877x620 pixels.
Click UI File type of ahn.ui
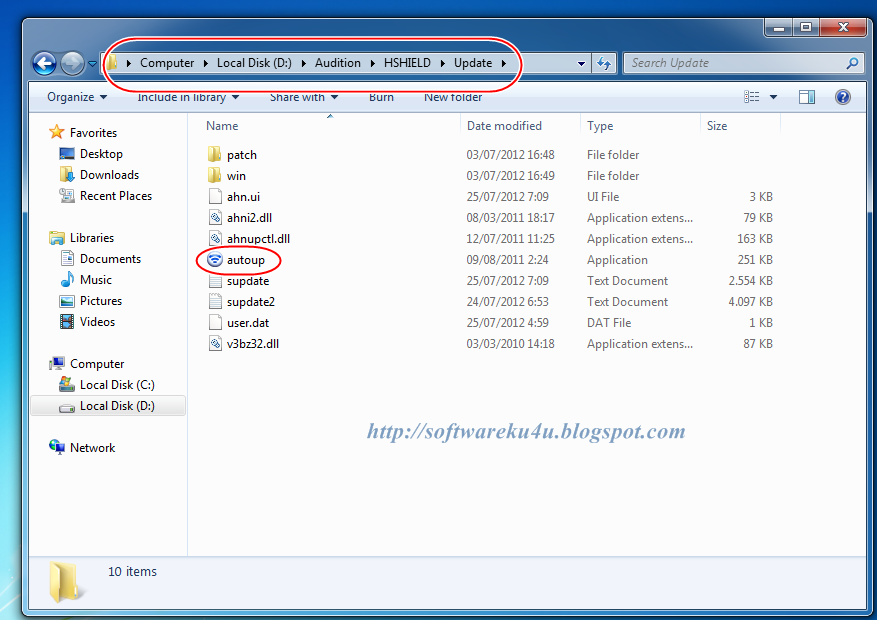[603, 197]
